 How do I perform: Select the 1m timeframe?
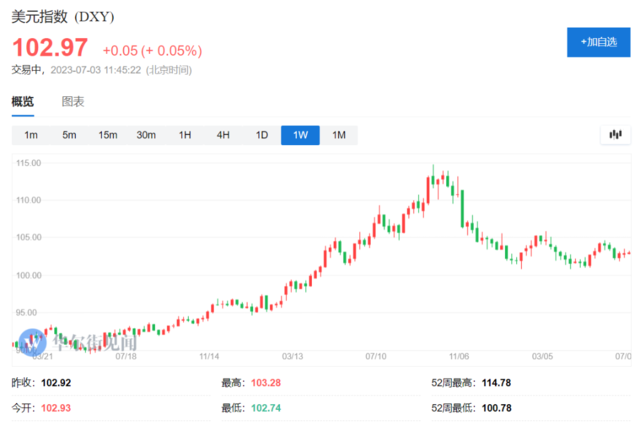pyautogui.click(x=31, y=135)
